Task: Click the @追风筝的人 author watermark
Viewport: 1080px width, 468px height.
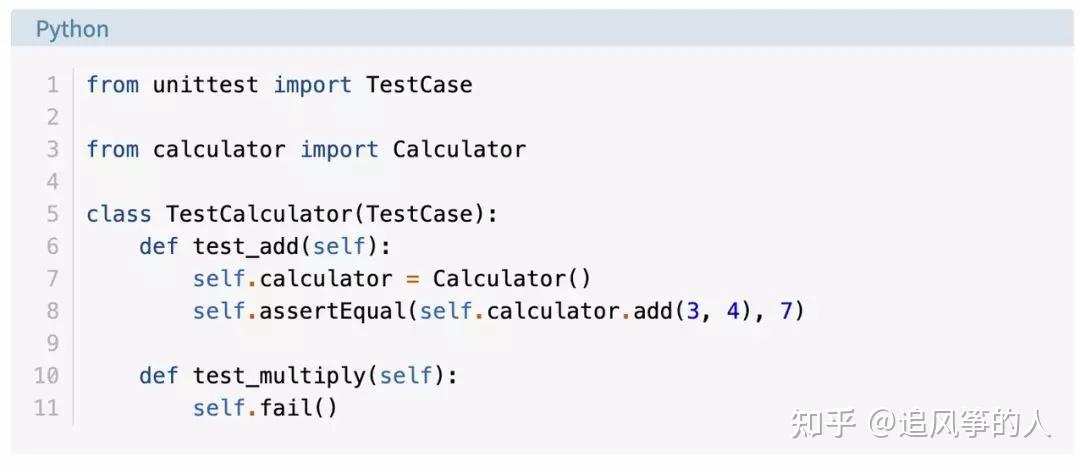Action: click(x=960, y=424)
